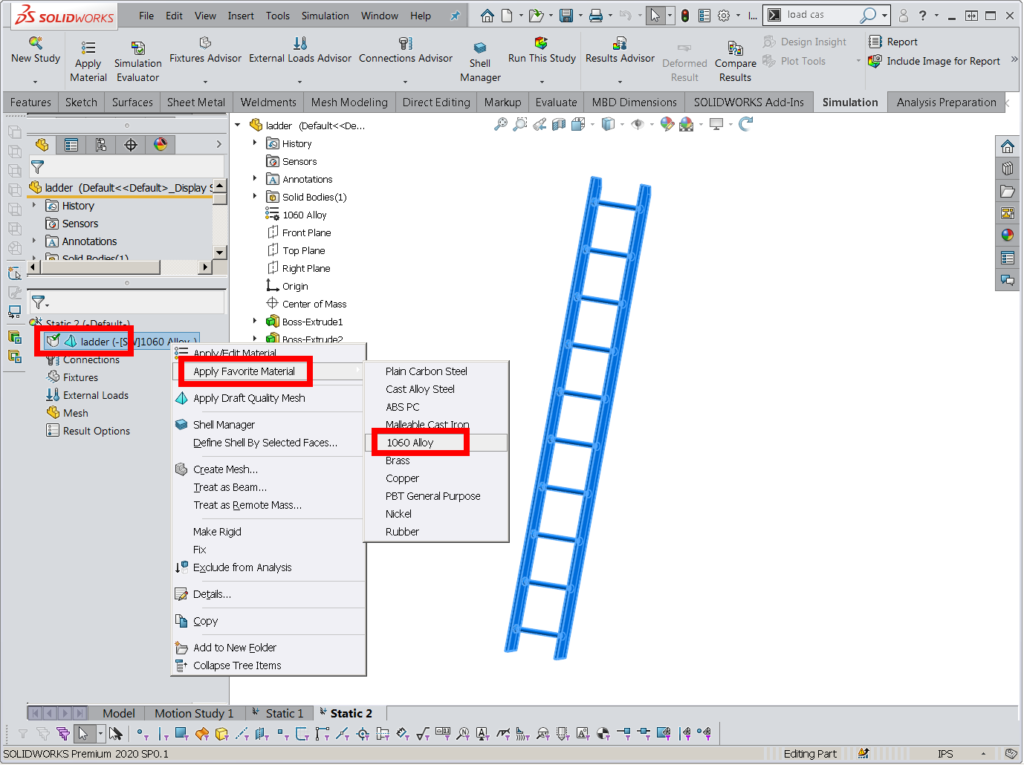This screenshot has width=1024, height=765.
Task: Click the Edit Appearance color sphere icon
Action: [x=667, y=124]
